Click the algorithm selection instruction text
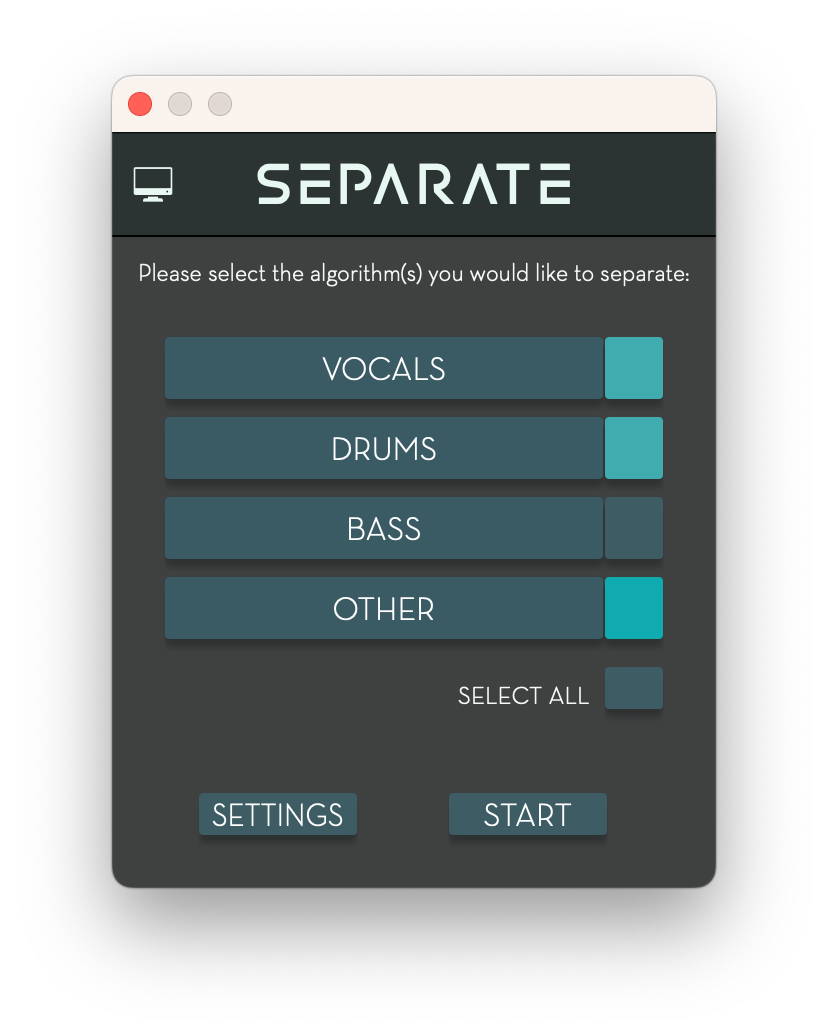This screenshot has width=828, height=1036. pyautogui.click(x=414, y=273)
